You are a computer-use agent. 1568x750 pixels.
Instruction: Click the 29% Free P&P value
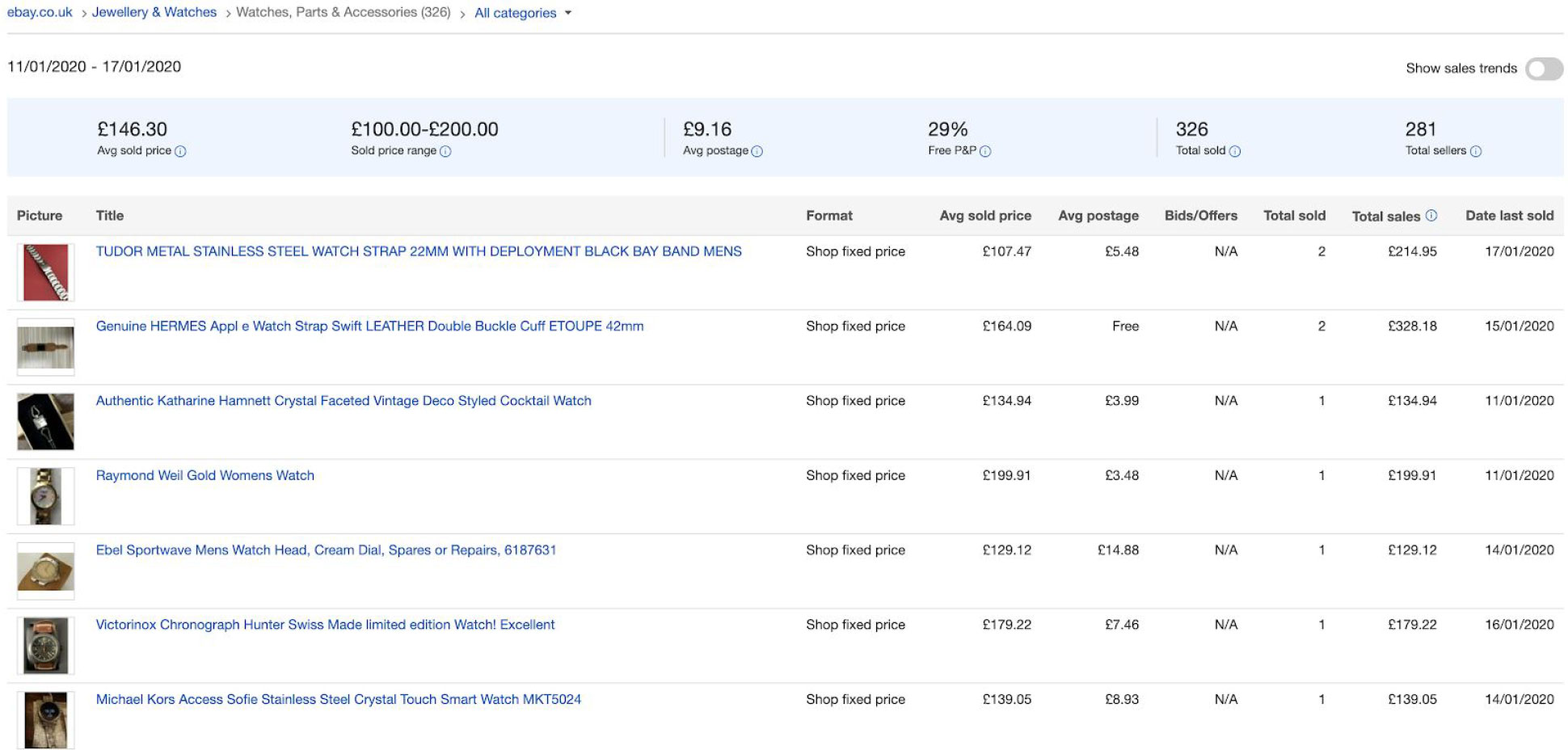(948, 129)
